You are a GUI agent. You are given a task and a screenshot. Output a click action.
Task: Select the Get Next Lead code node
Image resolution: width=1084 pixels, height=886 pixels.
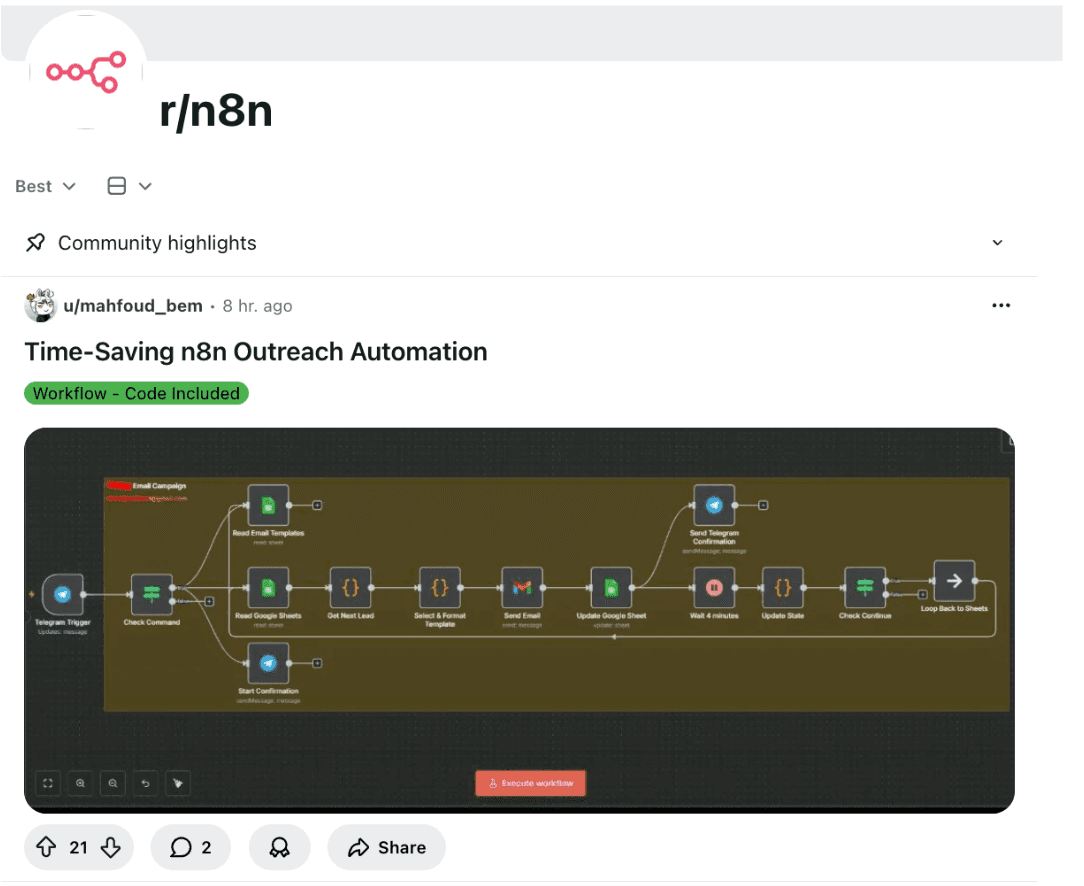(351, 587)
